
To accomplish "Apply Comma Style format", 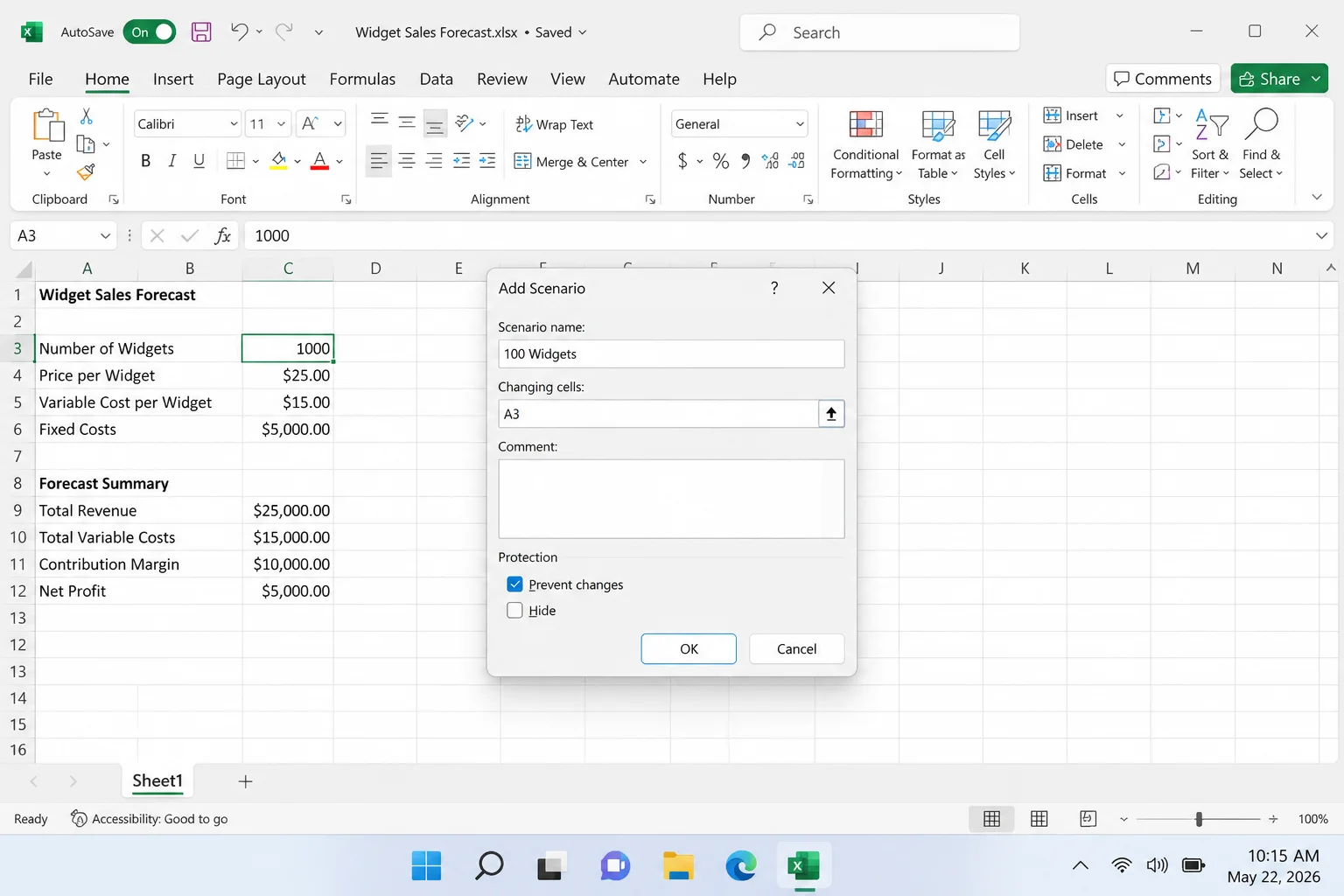I will [x=745, y=161].
